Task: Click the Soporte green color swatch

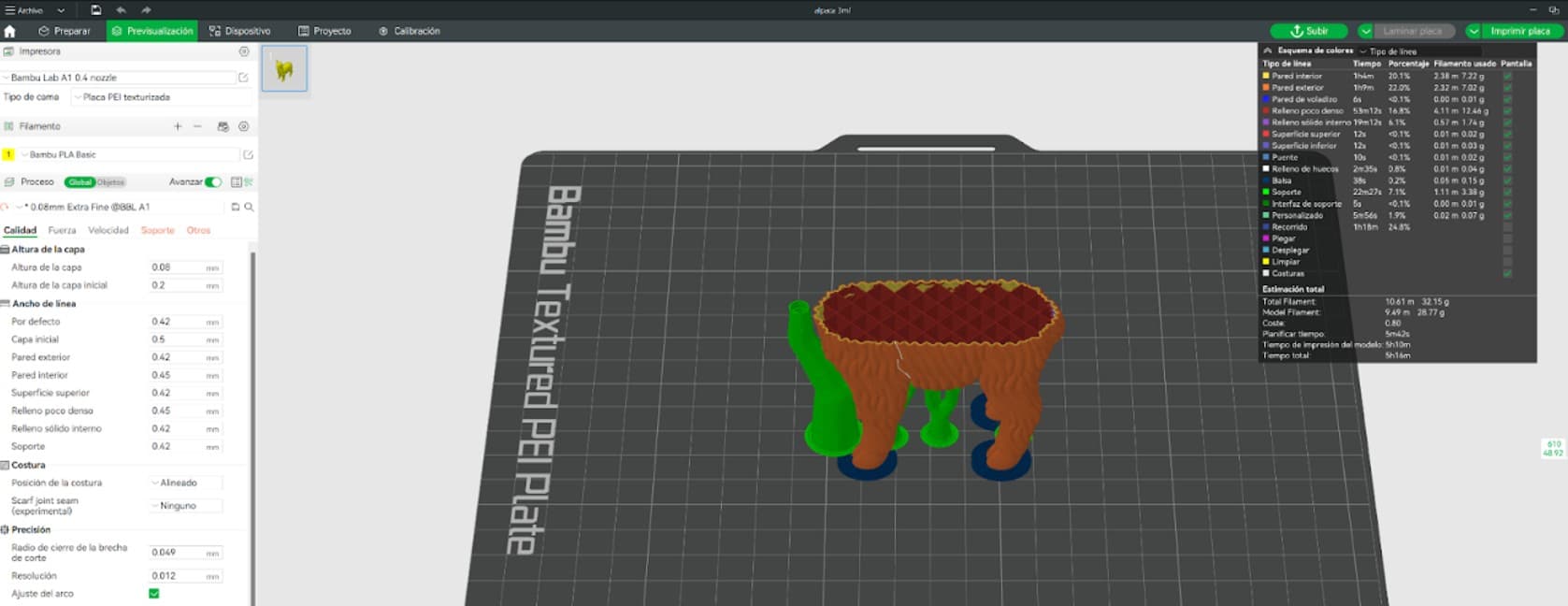Action: pyautogui.click(x=1266, y=192)
